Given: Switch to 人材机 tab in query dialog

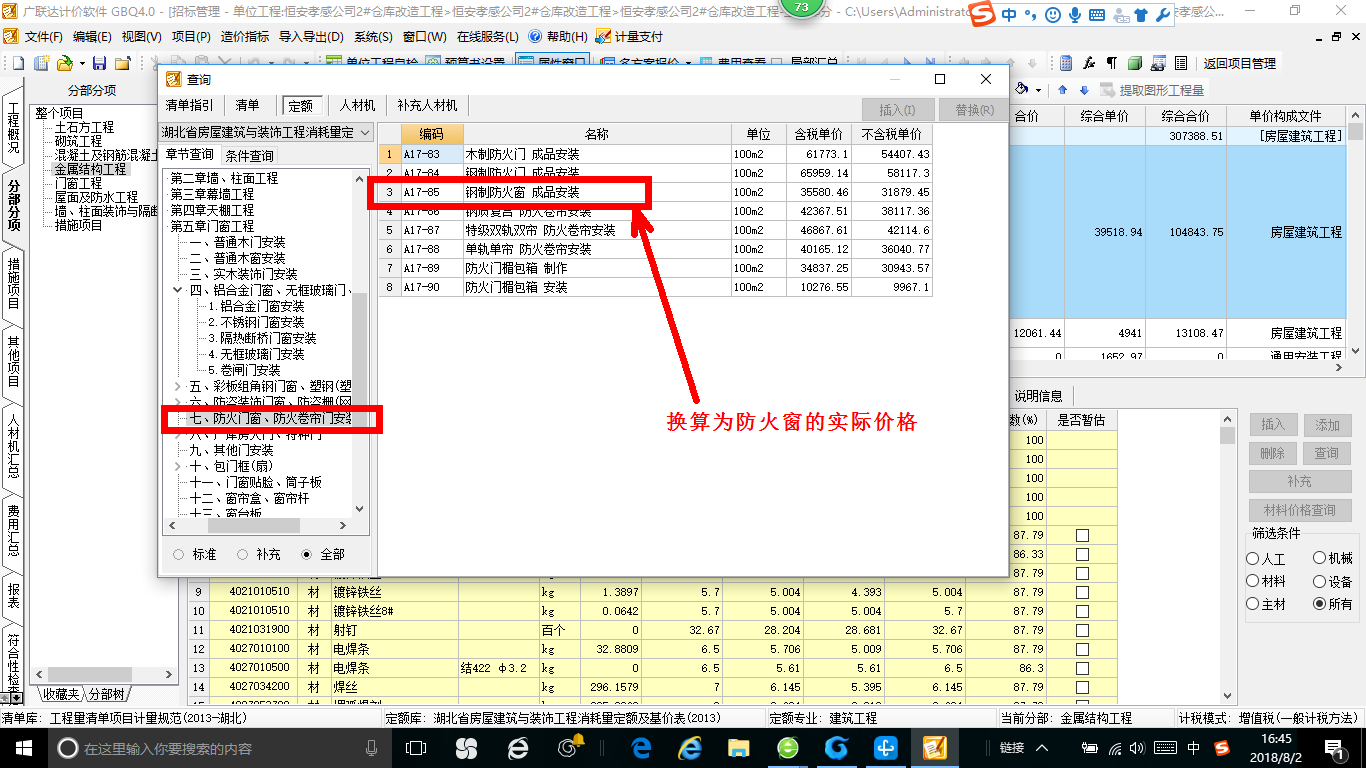Looking at the screenshot, I should (x=357, y=105).
